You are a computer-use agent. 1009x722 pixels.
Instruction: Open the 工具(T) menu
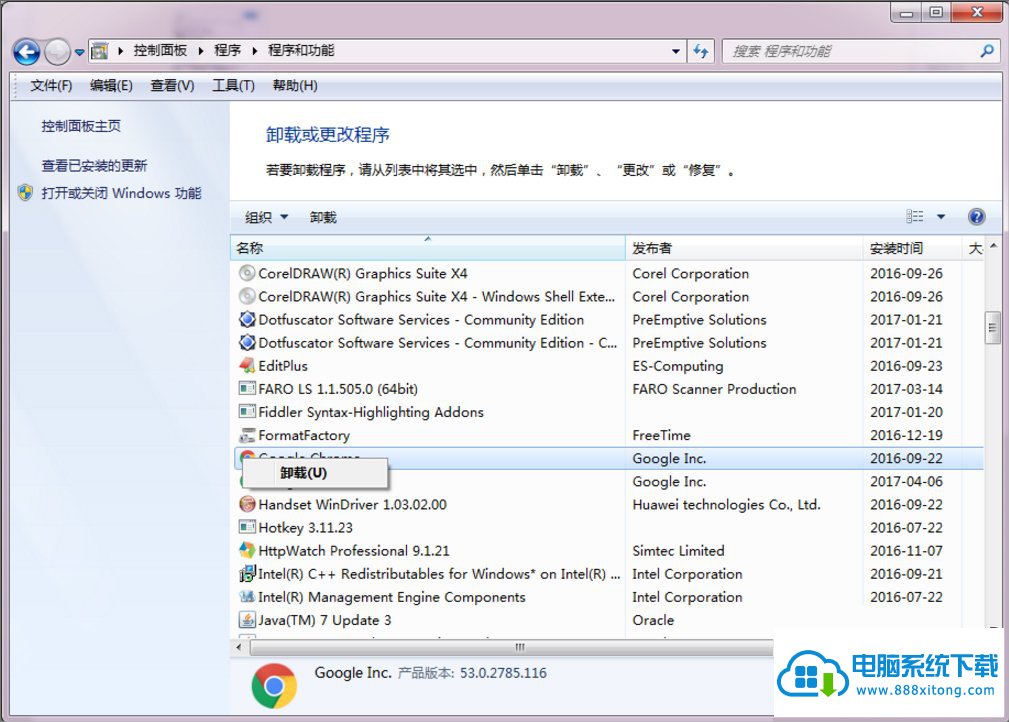click(x=234, y=86)
